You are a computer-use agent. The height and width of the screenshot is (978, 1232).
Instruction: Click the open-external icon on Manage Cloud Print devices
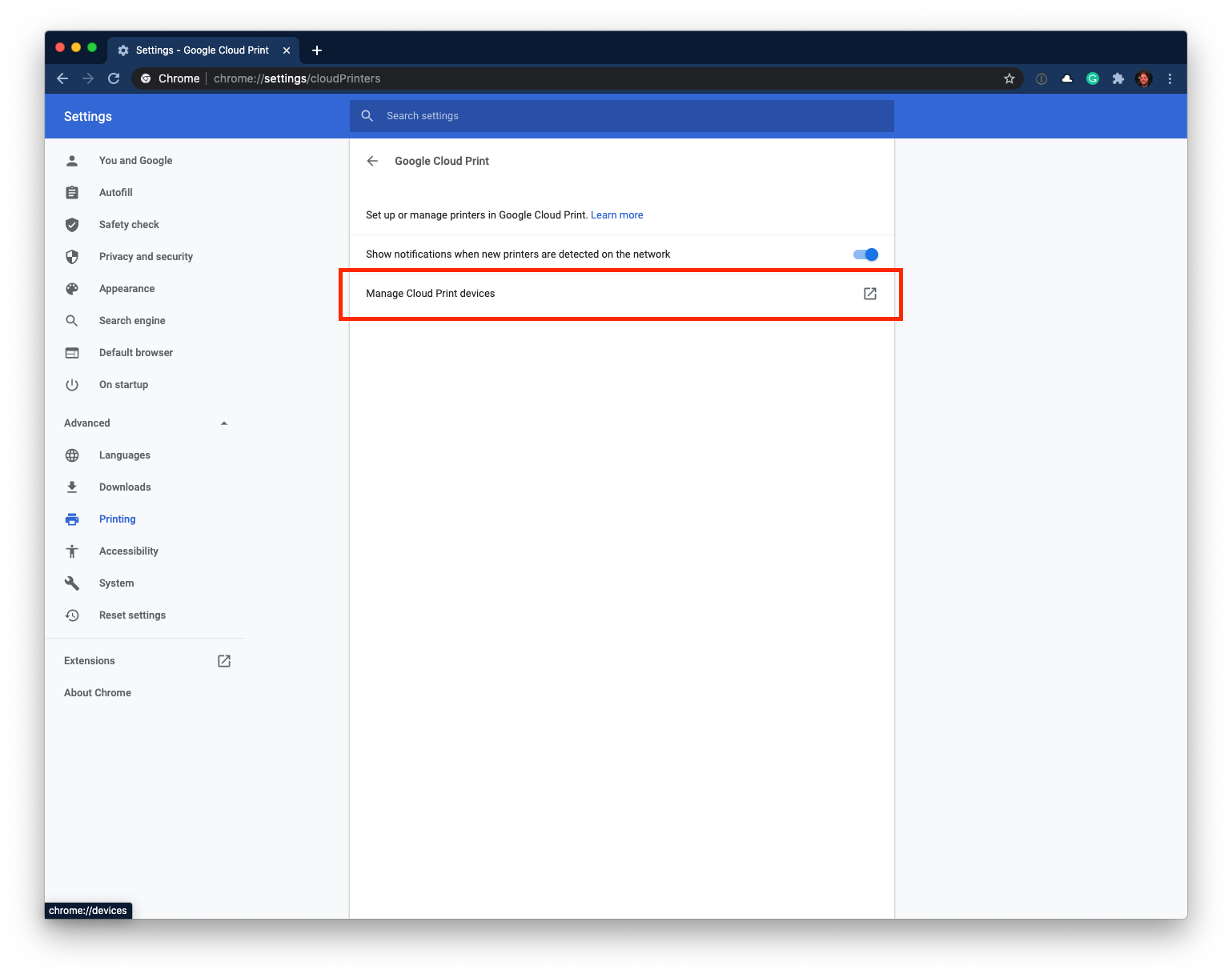870,294
